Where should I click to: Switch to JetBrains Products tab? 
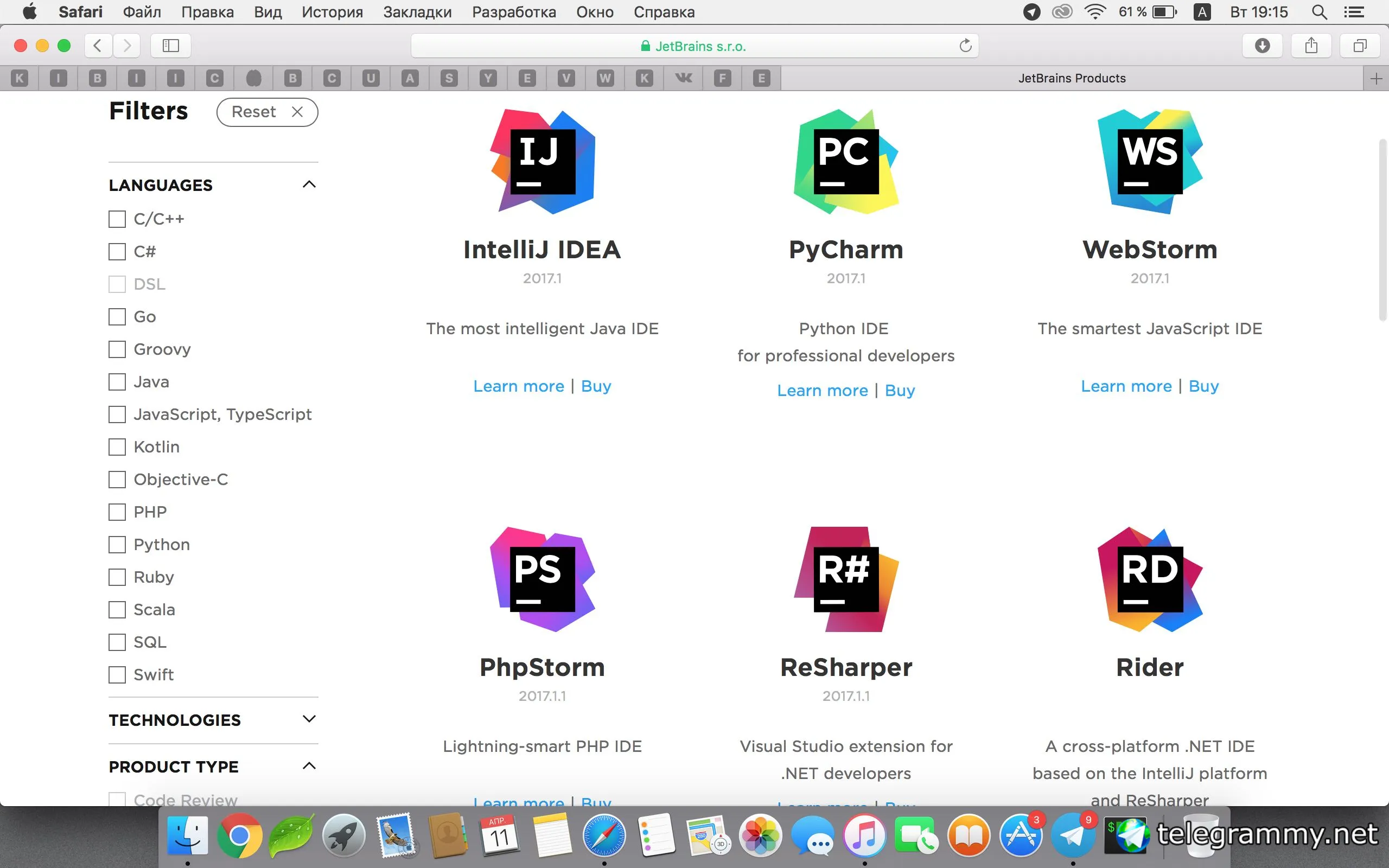pyautogui.click(x=1072, y=78)
